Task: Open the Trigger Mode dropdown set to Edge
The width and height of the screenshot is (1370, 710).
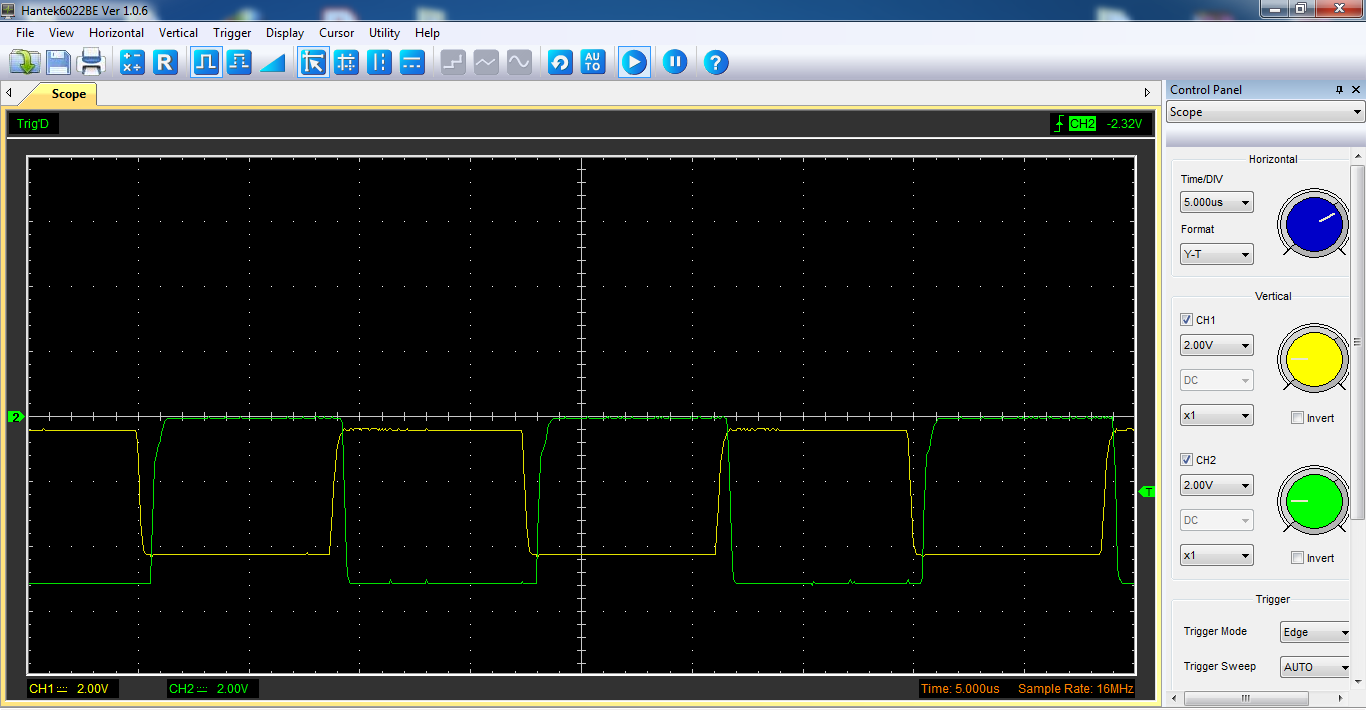Action: (1315, 632)
